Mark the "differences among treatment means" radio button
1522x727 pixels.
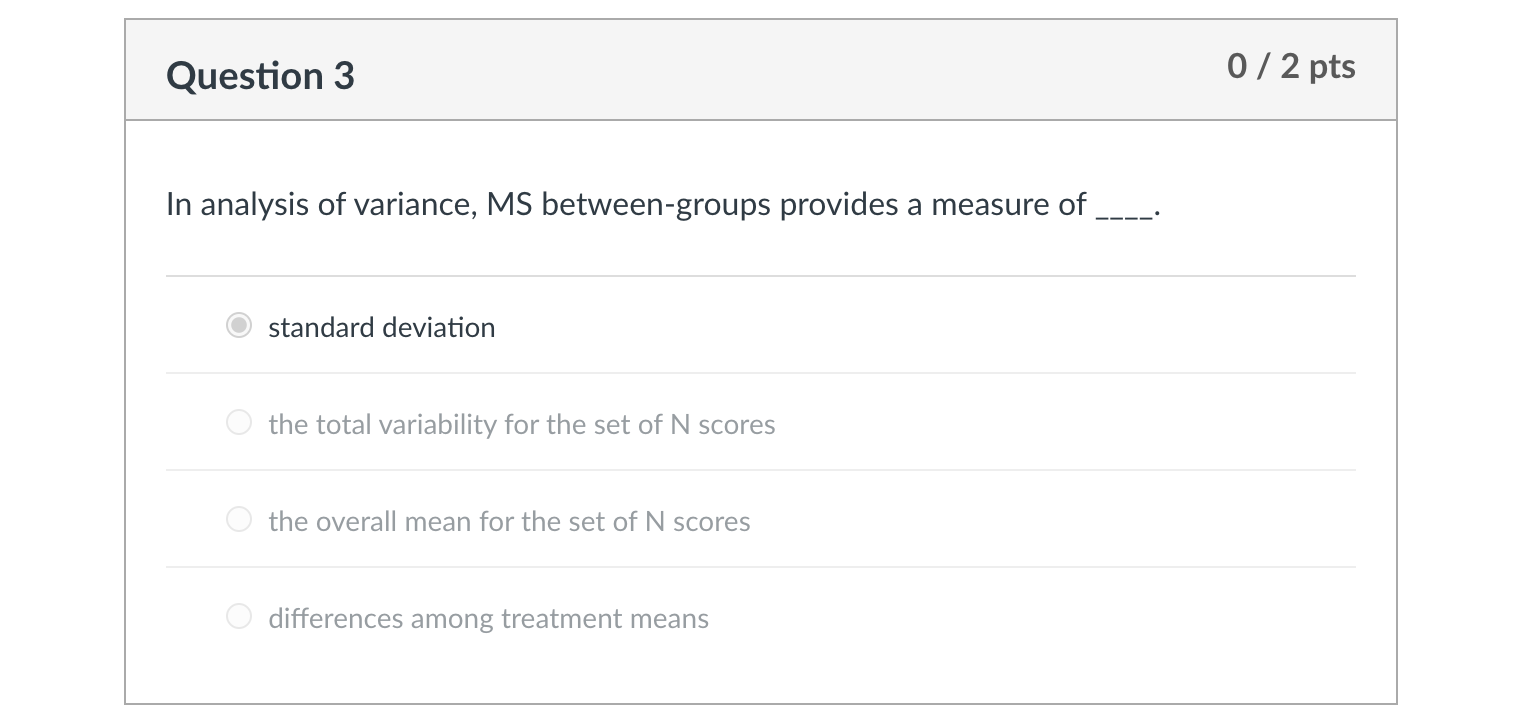pos(238,617)
